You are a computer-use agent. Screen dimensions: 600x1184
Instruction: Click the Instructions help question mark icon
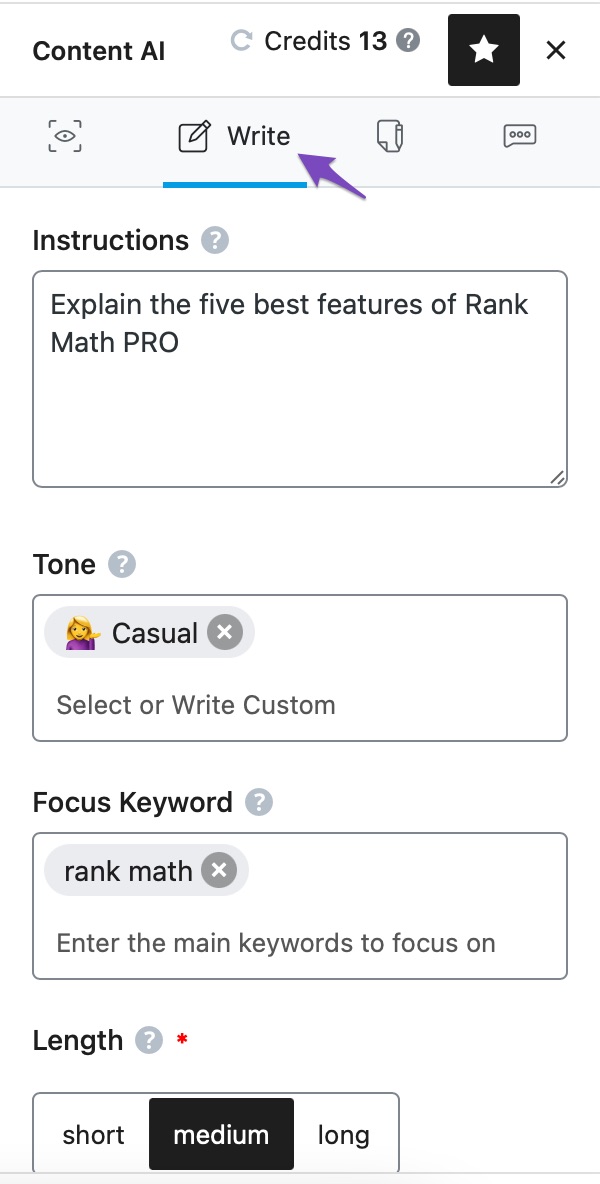tap(213, 240)
